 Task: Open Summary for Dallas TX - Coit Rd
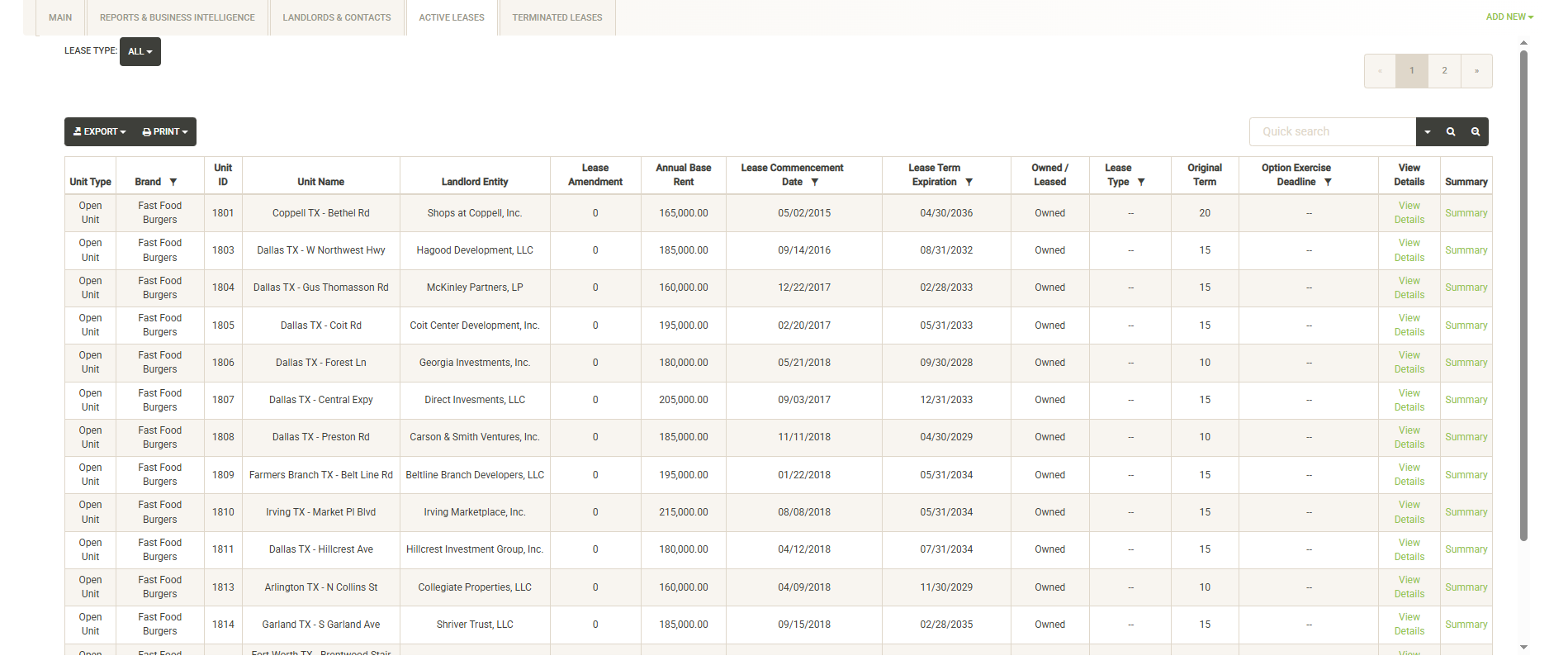[x=1466, y=325]
